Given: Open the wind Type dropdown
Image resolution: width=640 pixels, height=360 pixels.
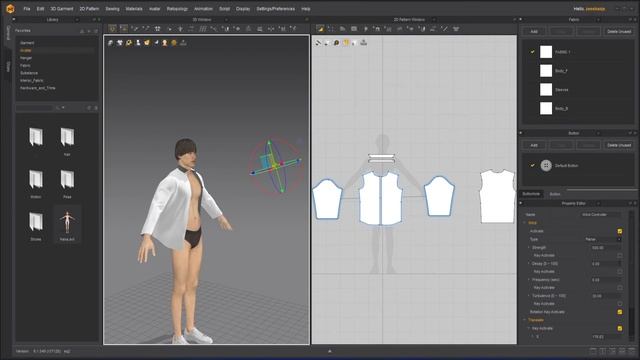Looking at the screenshot, I should pyautogui.click(x=603, y=239).
